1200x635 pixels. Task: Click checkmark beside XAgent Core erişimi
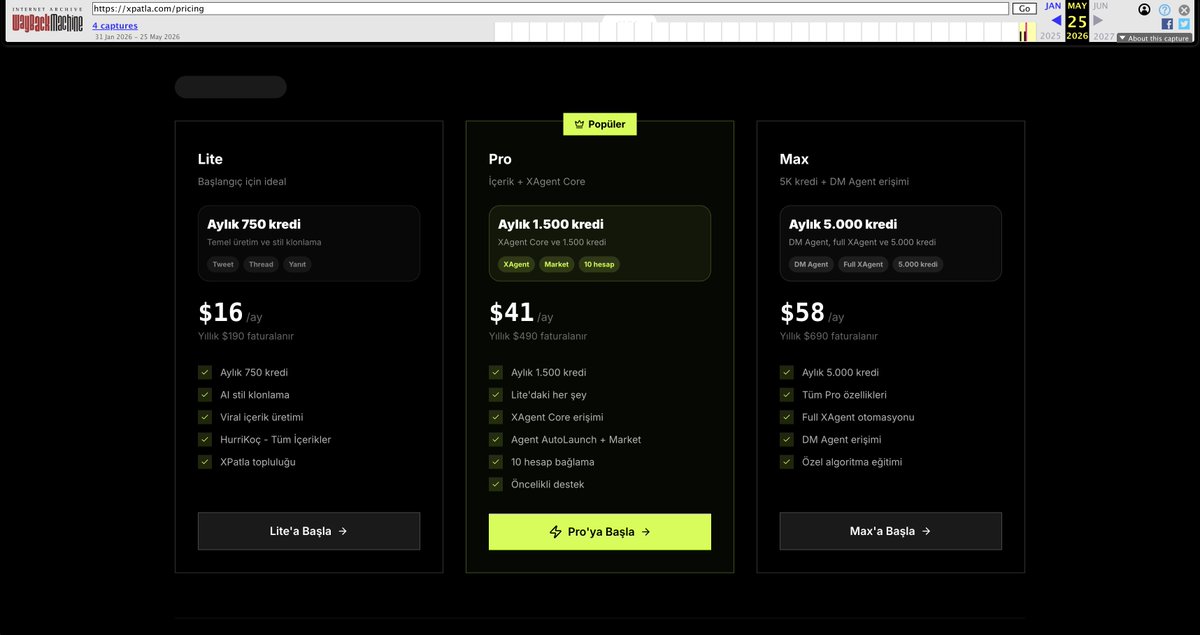pos(496,417)
